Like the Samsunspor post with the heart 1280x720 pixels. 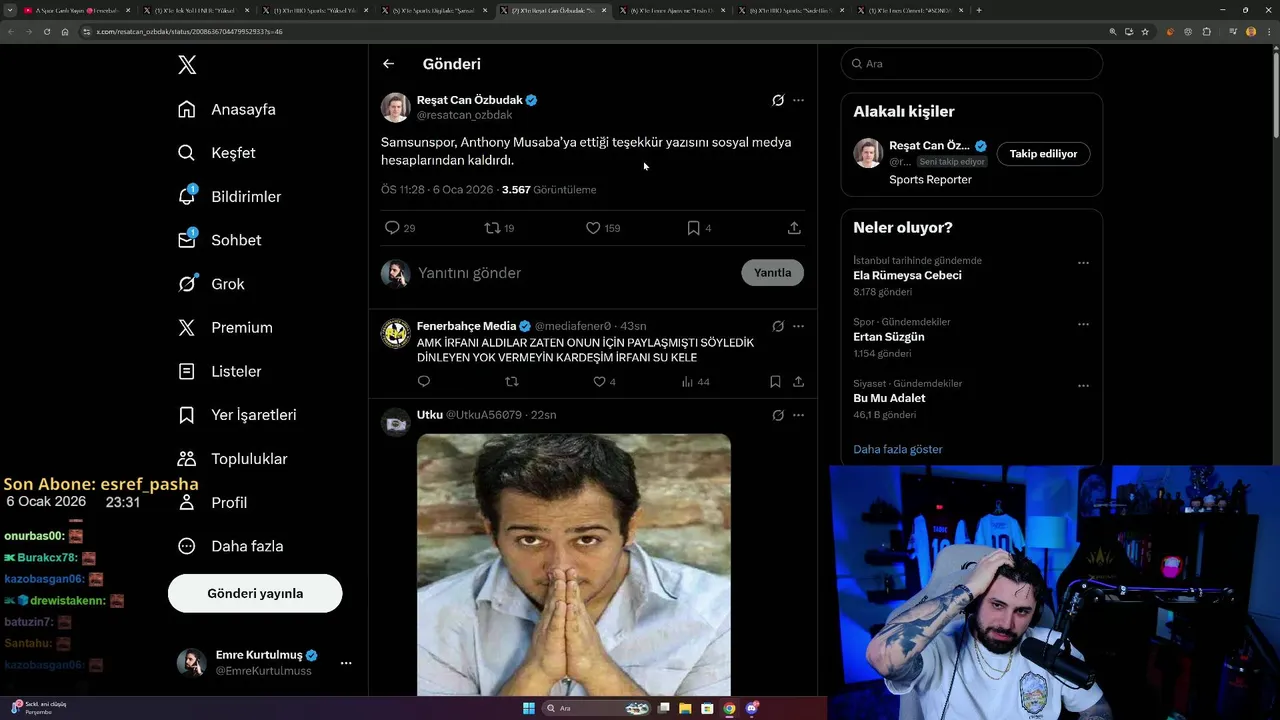(x=593, y=228)
